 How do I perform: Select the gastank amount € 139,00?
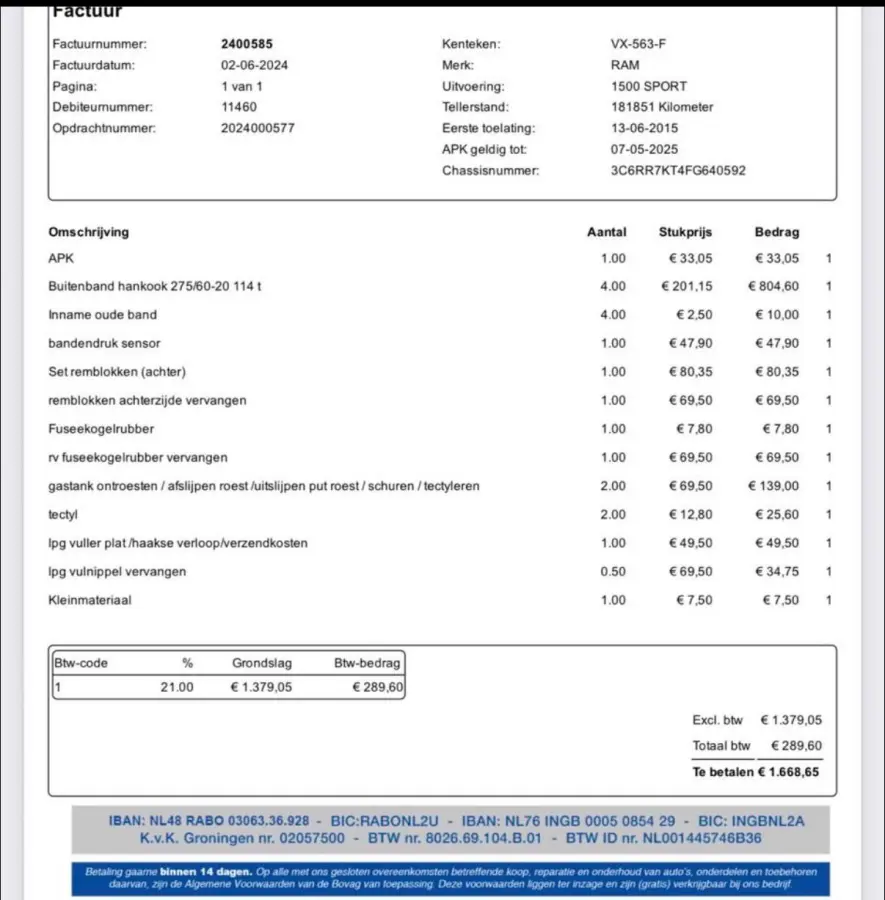773,486
